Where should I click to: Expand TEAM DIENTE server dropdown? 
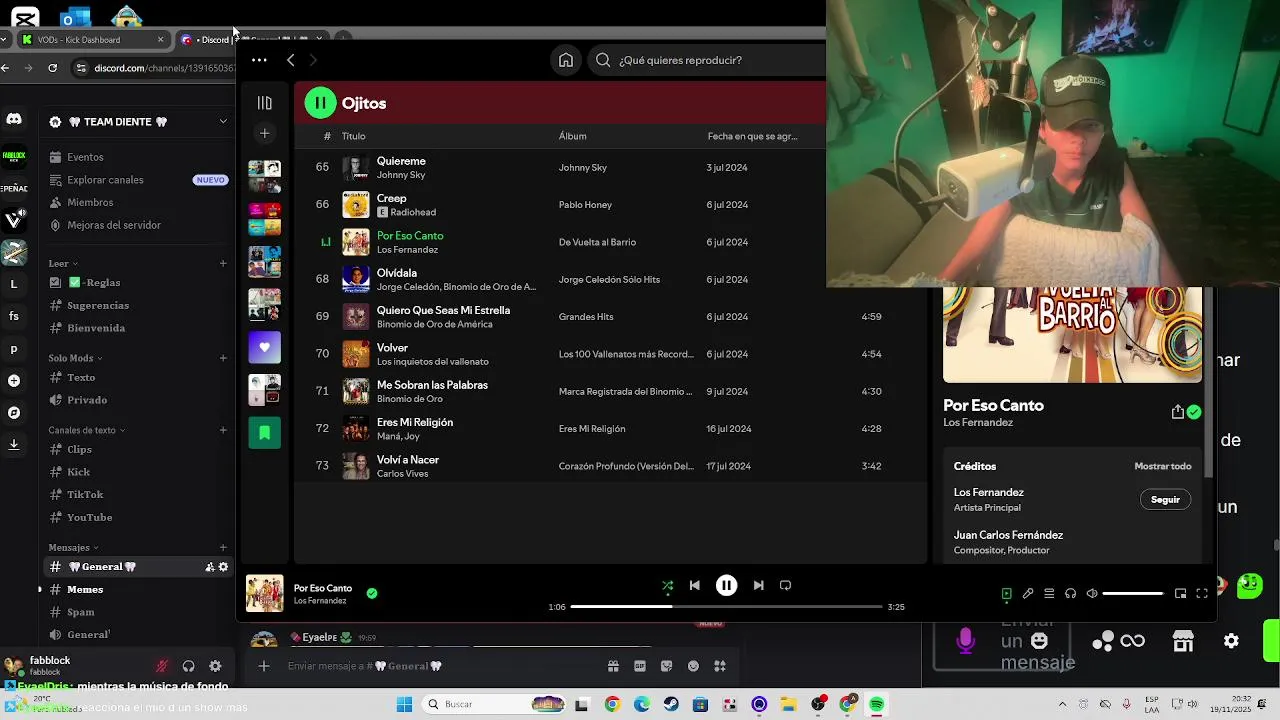223,121
